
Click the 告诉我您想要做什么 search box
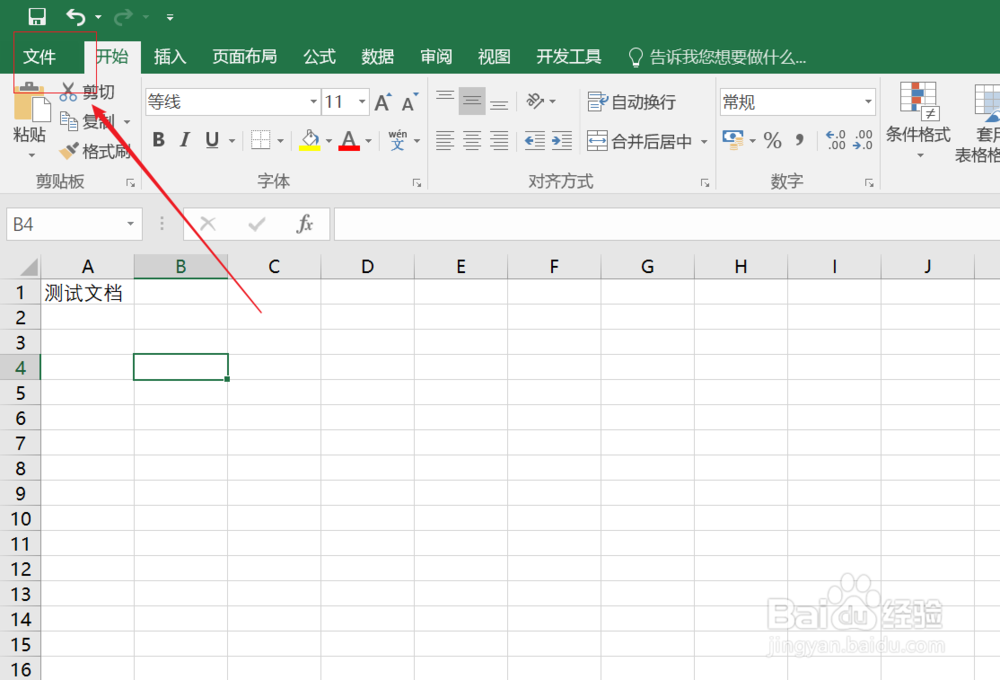717,57
